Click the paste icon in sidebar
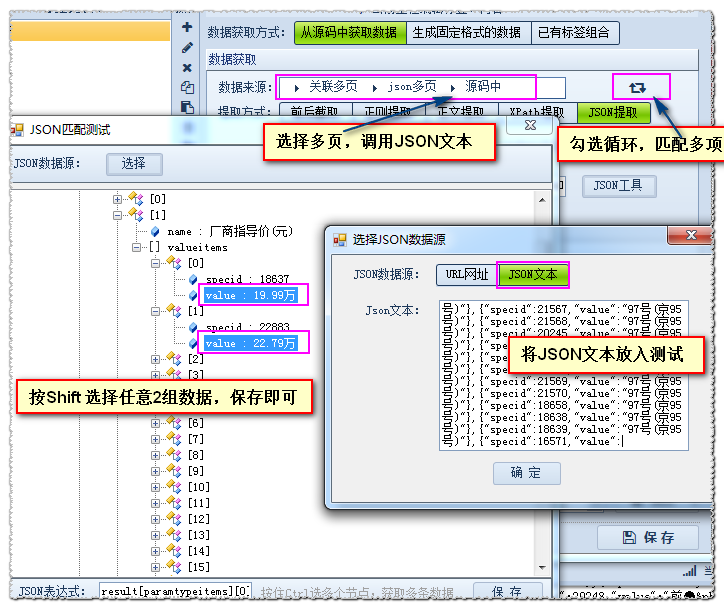724x609 pixels. click(x=187, y=106)
